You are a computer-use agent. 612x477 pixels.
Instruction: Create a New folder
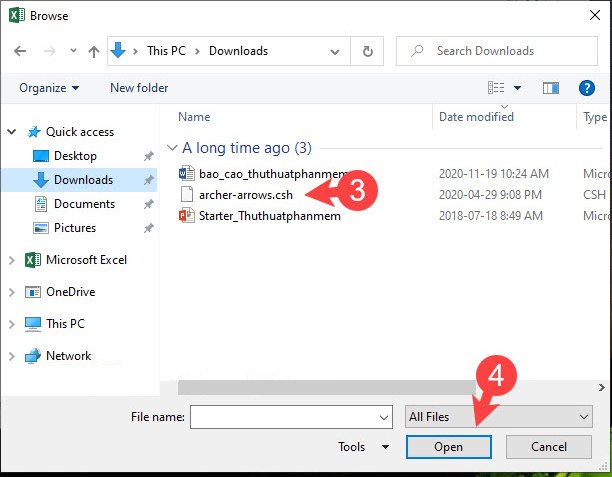click(139, 88)
